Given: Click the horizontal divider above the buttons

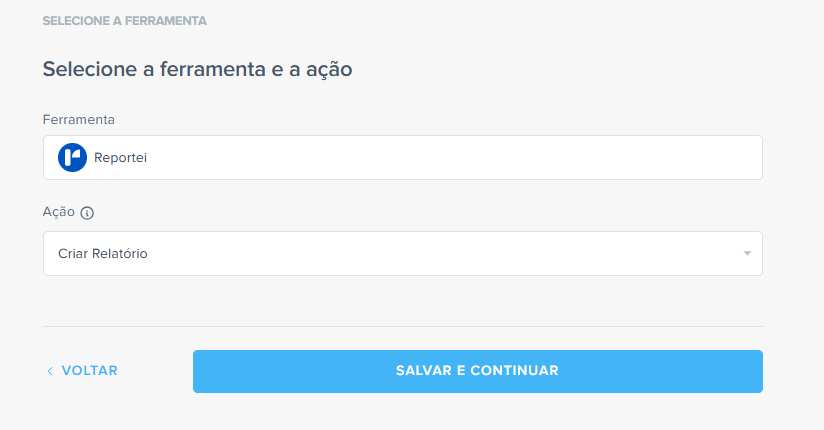Looking at the screenshot, I should [402, 326].
